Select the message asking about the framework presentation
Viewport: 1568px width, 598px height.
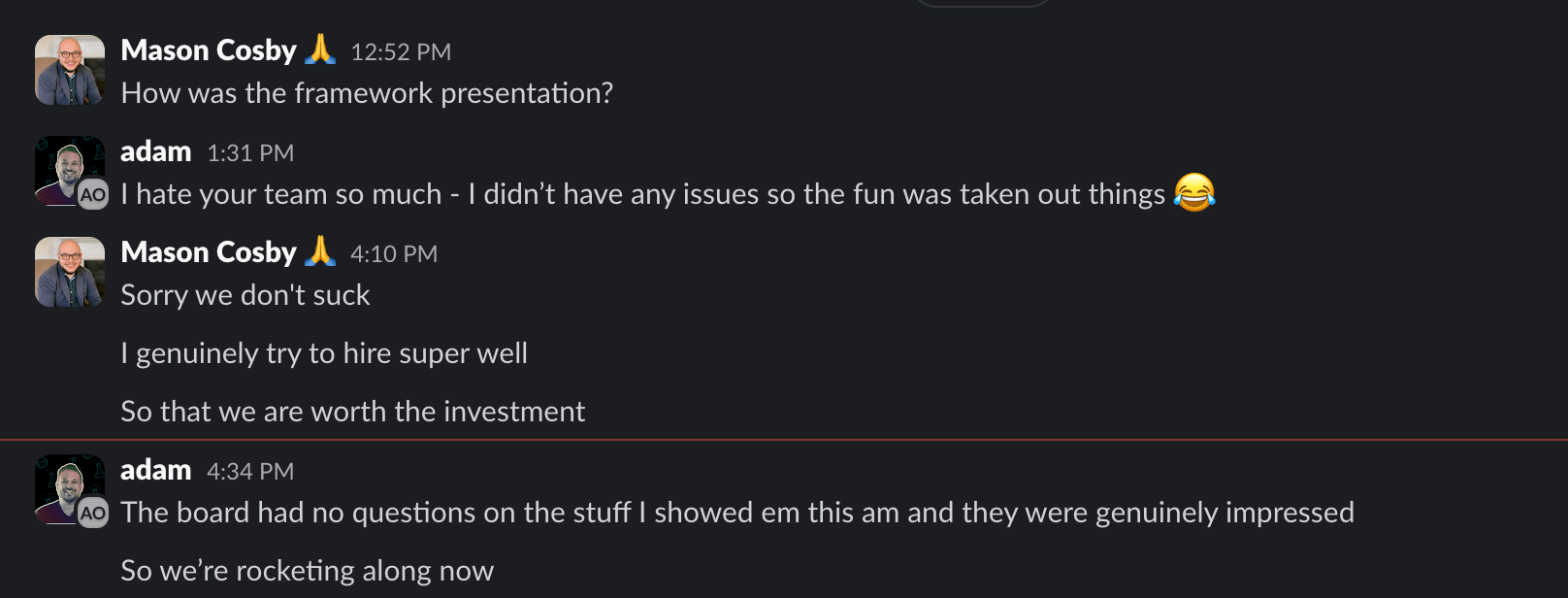pyautogui.click(x=367, y=92)
